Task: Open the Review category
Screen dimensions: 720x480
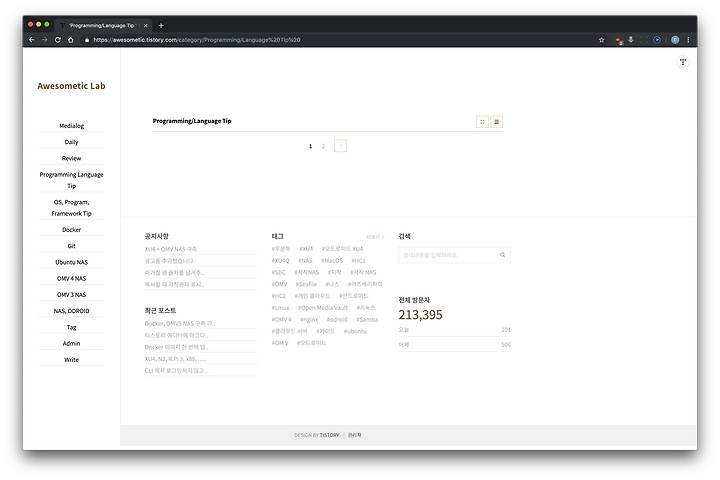Action: click(x=72, y=158)
